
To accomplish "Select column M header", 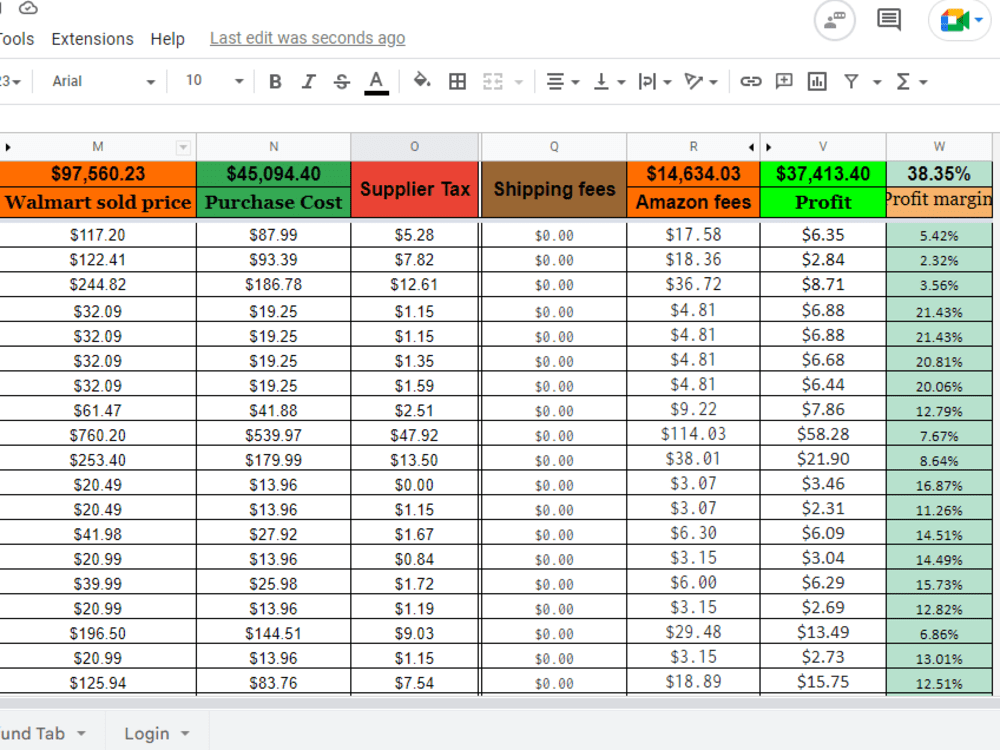I will [98, 147].
